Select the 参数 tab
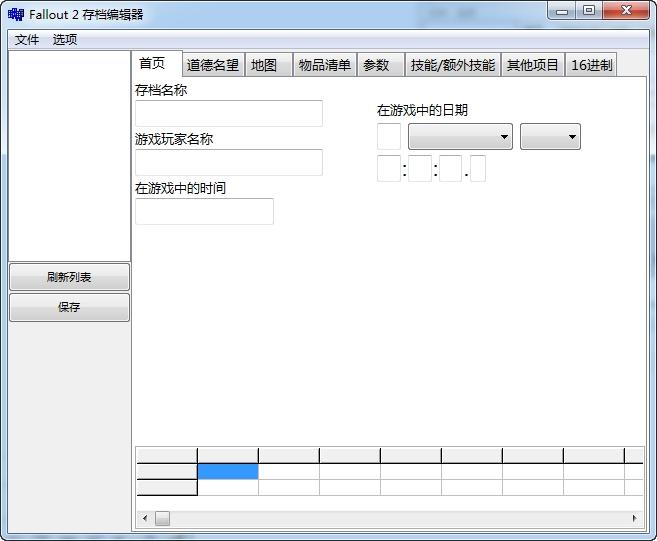The image size is (657, 541). tap(381, 65)
